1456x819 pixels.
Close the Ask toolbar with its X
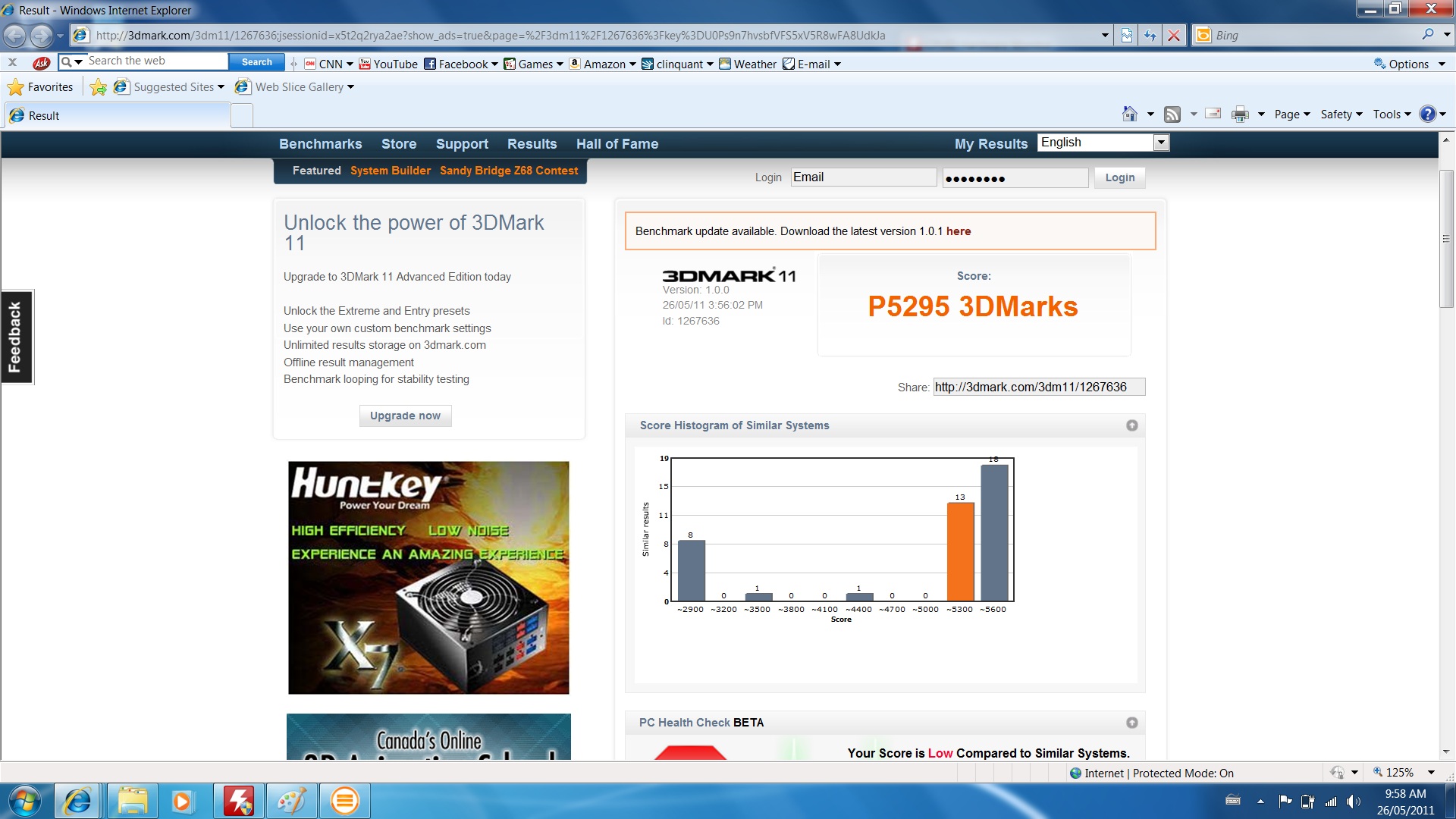click(x=12, y=62)
